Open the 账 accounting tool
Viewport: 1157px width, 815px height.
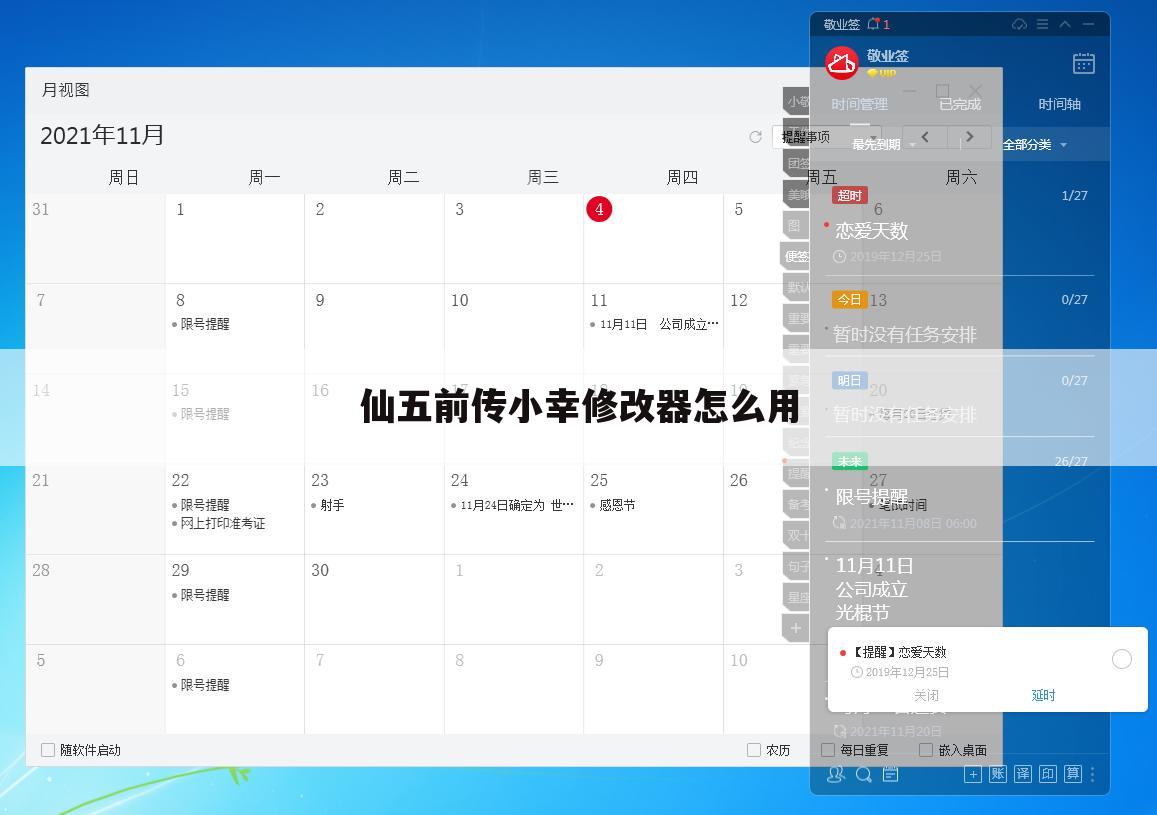(998, 774)
